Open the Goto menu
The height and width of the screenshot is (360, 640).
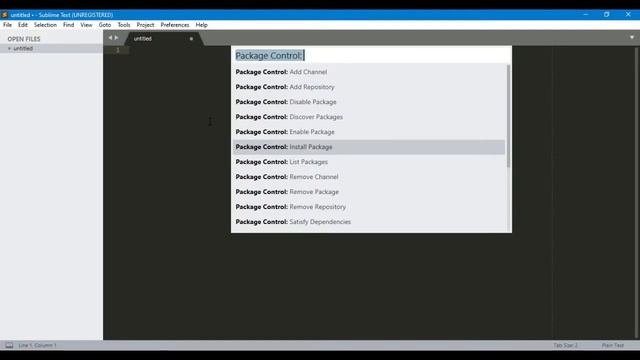tap(105, 25)
